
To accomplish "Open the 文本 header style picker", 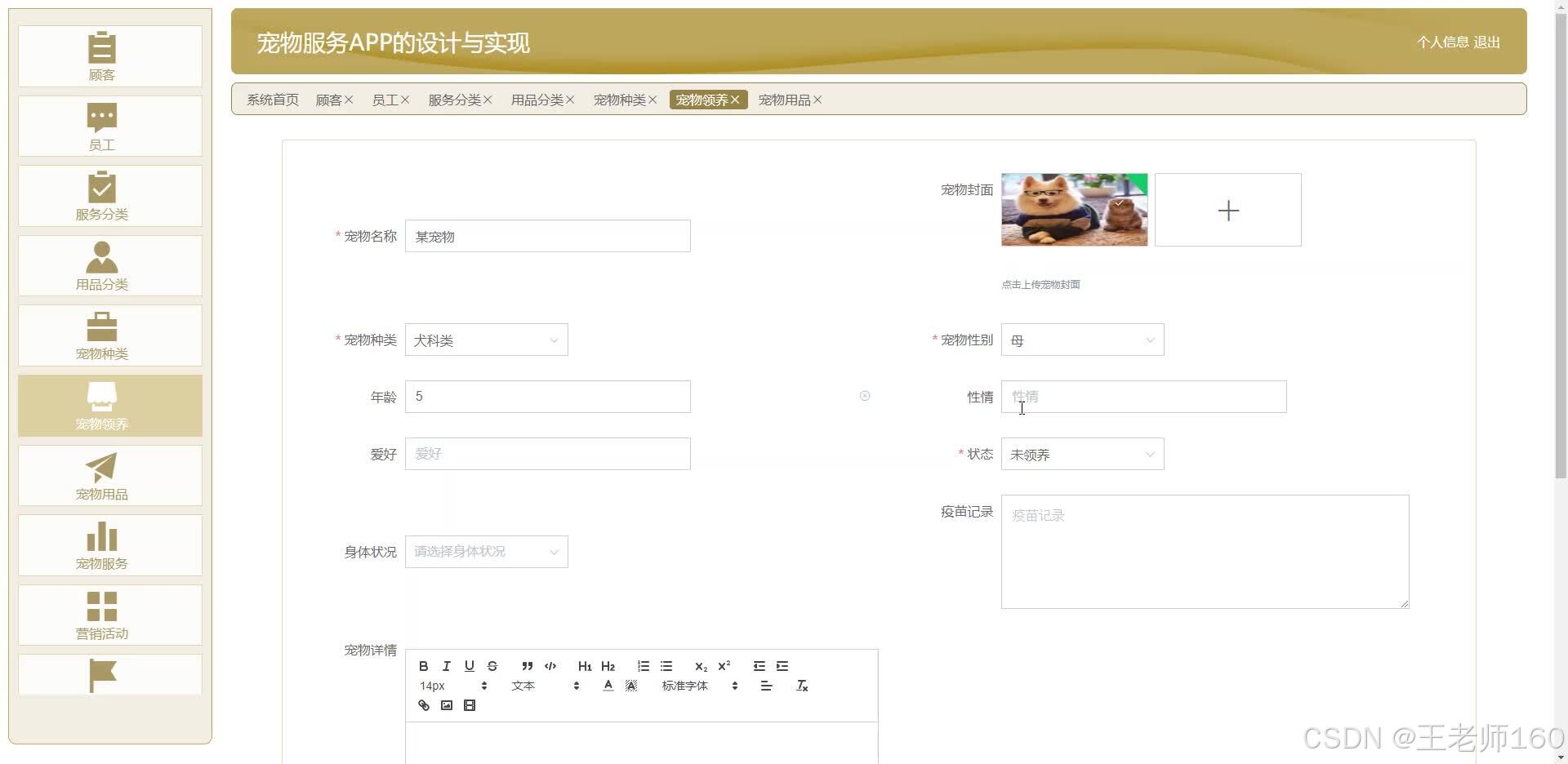I will [546, 686].
